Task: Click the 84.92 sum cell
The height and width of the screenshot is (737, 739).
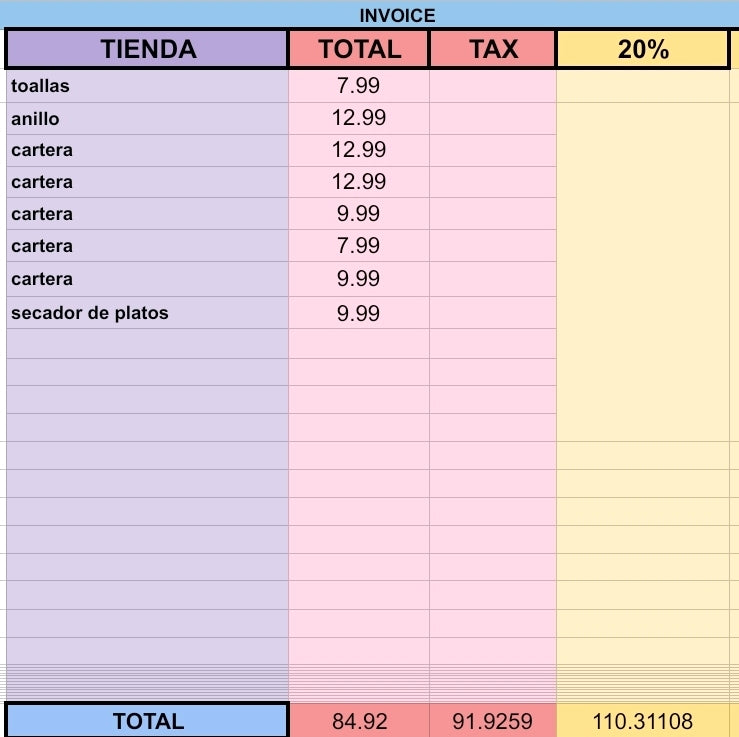Action: click(x=360, y=721)
